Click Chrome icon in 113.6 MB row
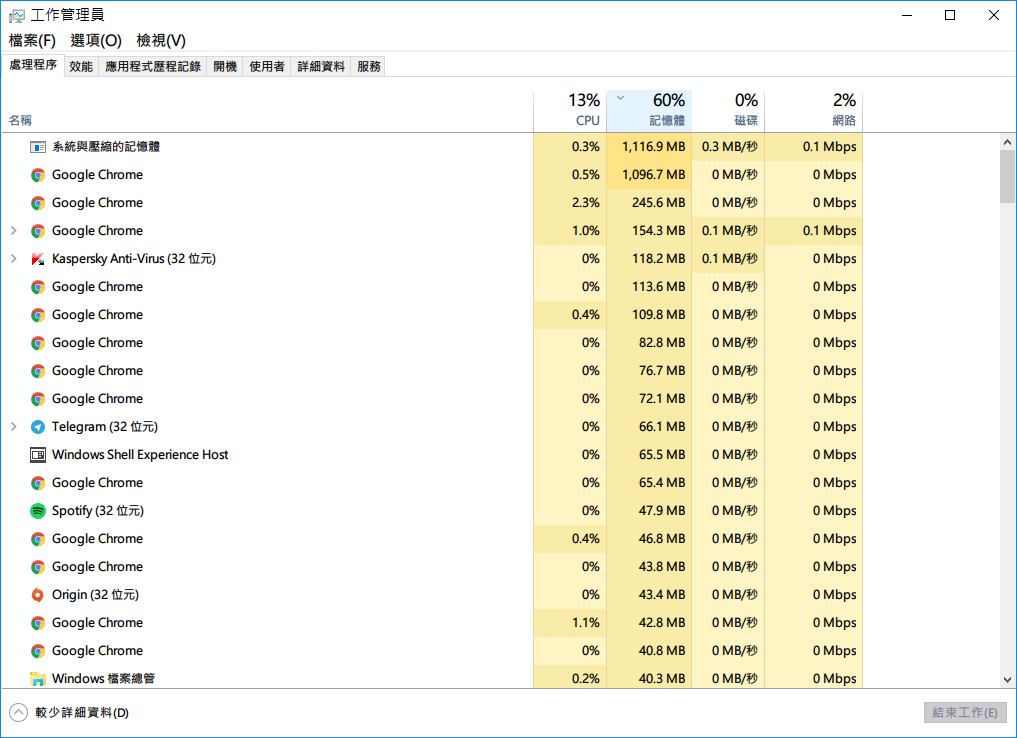 38,287
